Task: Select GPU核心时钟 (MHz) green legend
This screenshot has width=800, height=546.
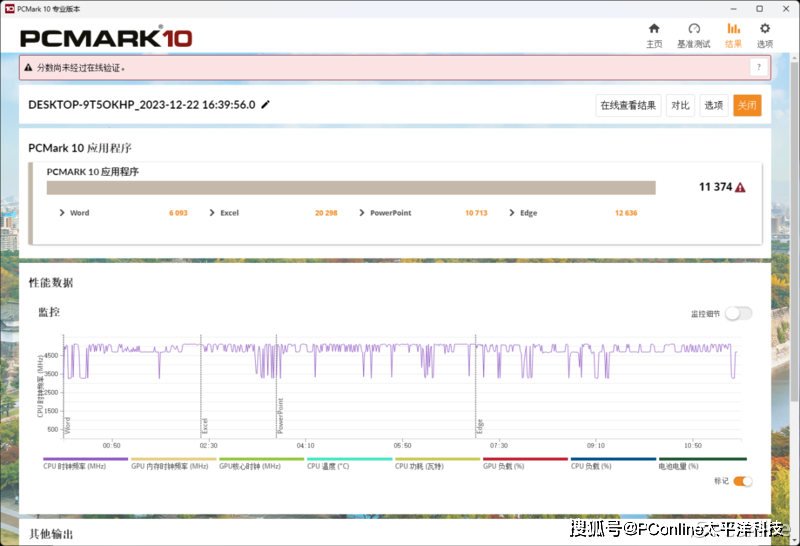Action: tap(261, 463)
